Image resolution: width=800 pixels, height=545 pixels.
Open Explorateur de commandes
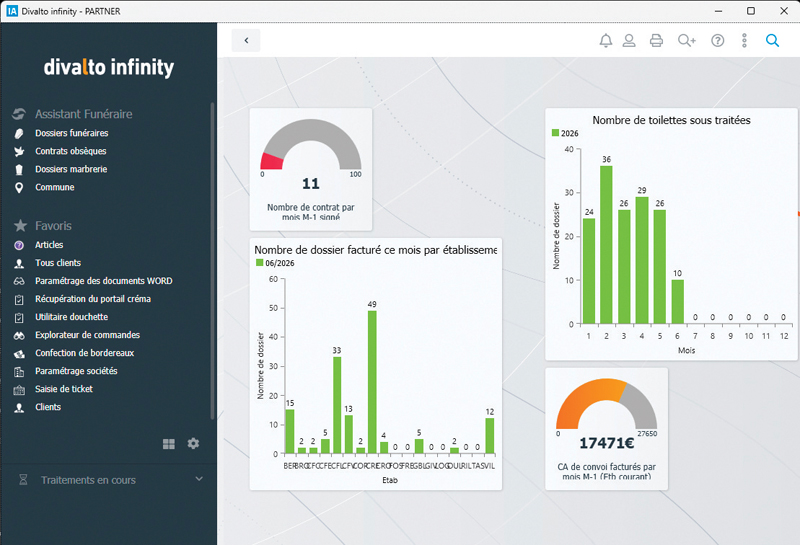coord(87,335)
